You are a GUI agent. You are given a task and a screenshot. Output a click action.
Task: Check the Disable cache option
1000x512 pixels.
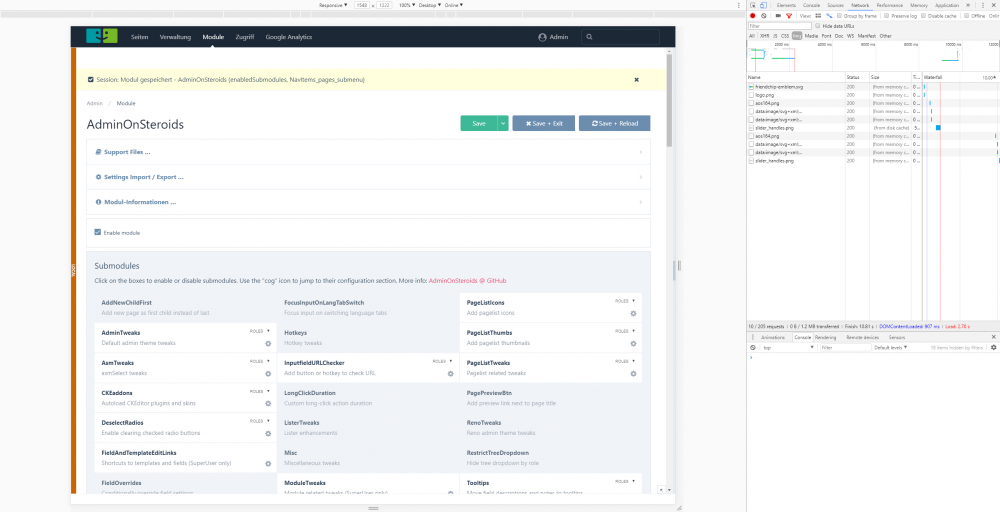coord(925,16)
